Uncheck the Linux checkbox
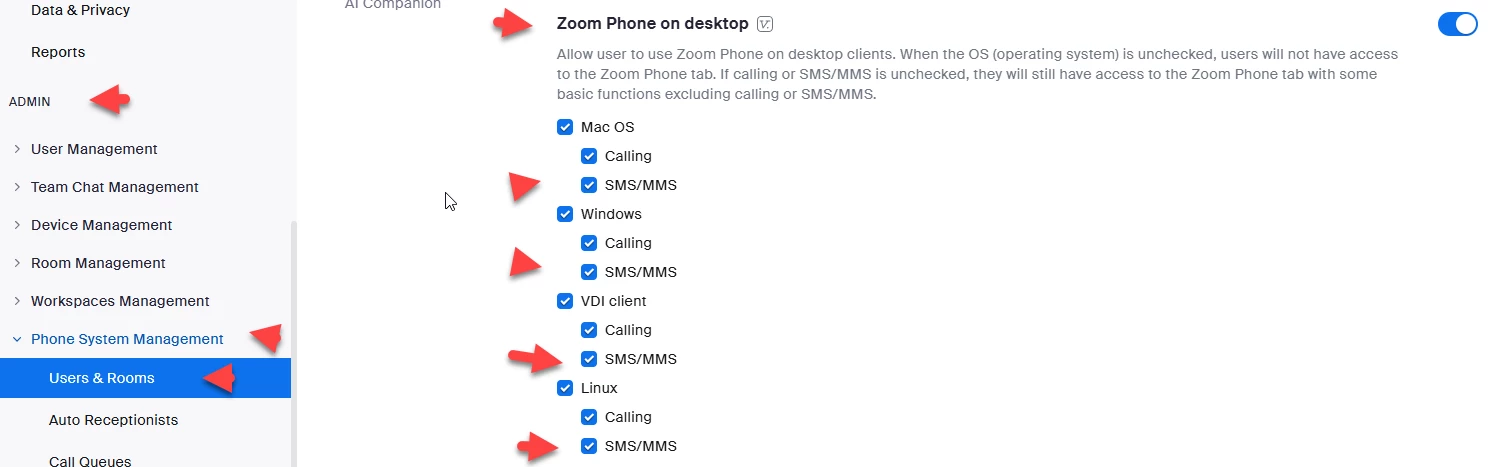The image size is (1511, 467). click(565, 388)
